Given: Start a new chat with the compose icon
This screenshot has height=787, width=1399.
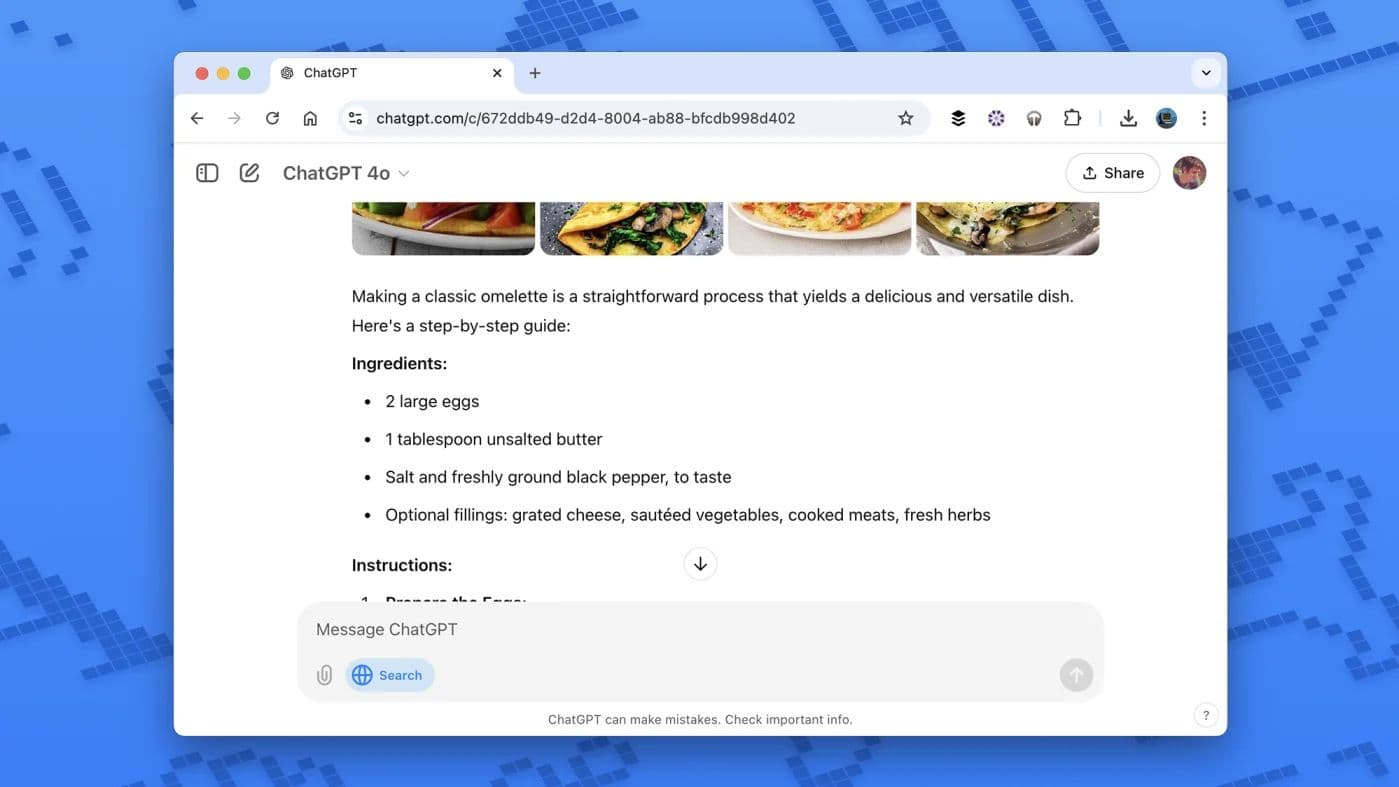Looking at the screenshot, I should tap(249, 173).
